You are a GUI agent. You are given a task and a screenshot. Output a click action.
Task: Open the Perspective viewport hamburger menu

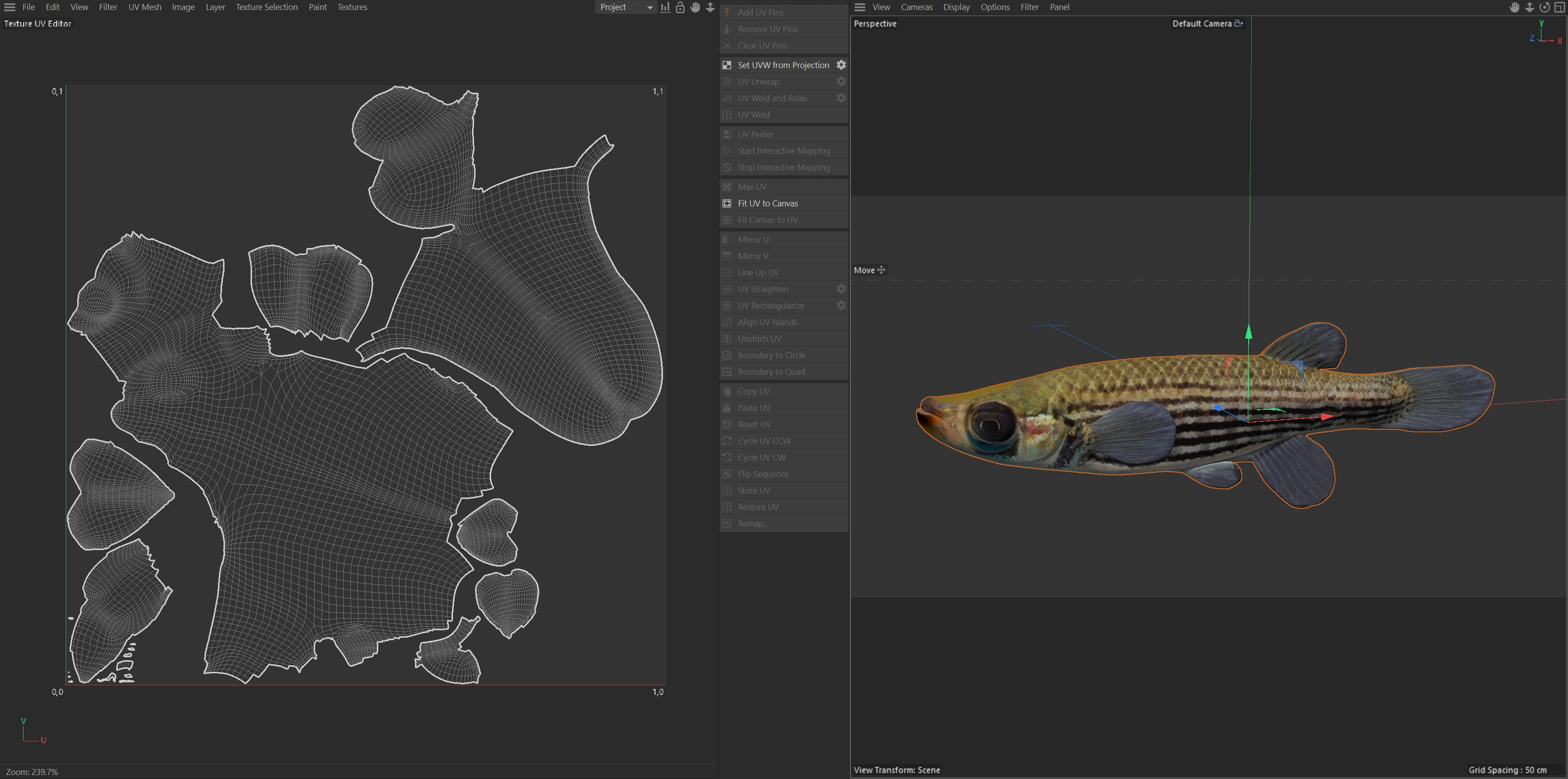point(859,8)
